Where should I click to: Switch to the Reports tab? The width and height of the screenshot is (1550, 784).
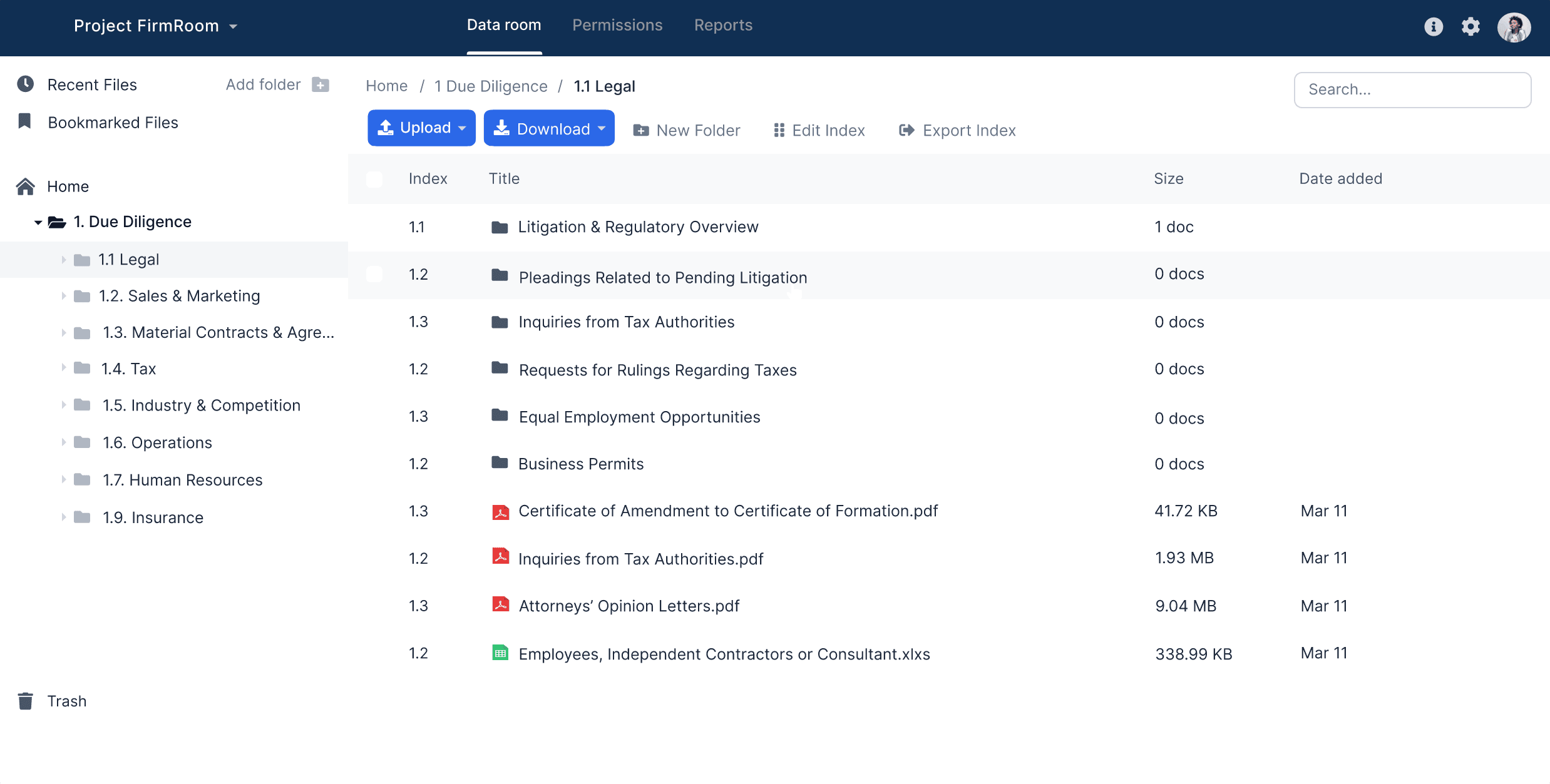pos(723,25)
